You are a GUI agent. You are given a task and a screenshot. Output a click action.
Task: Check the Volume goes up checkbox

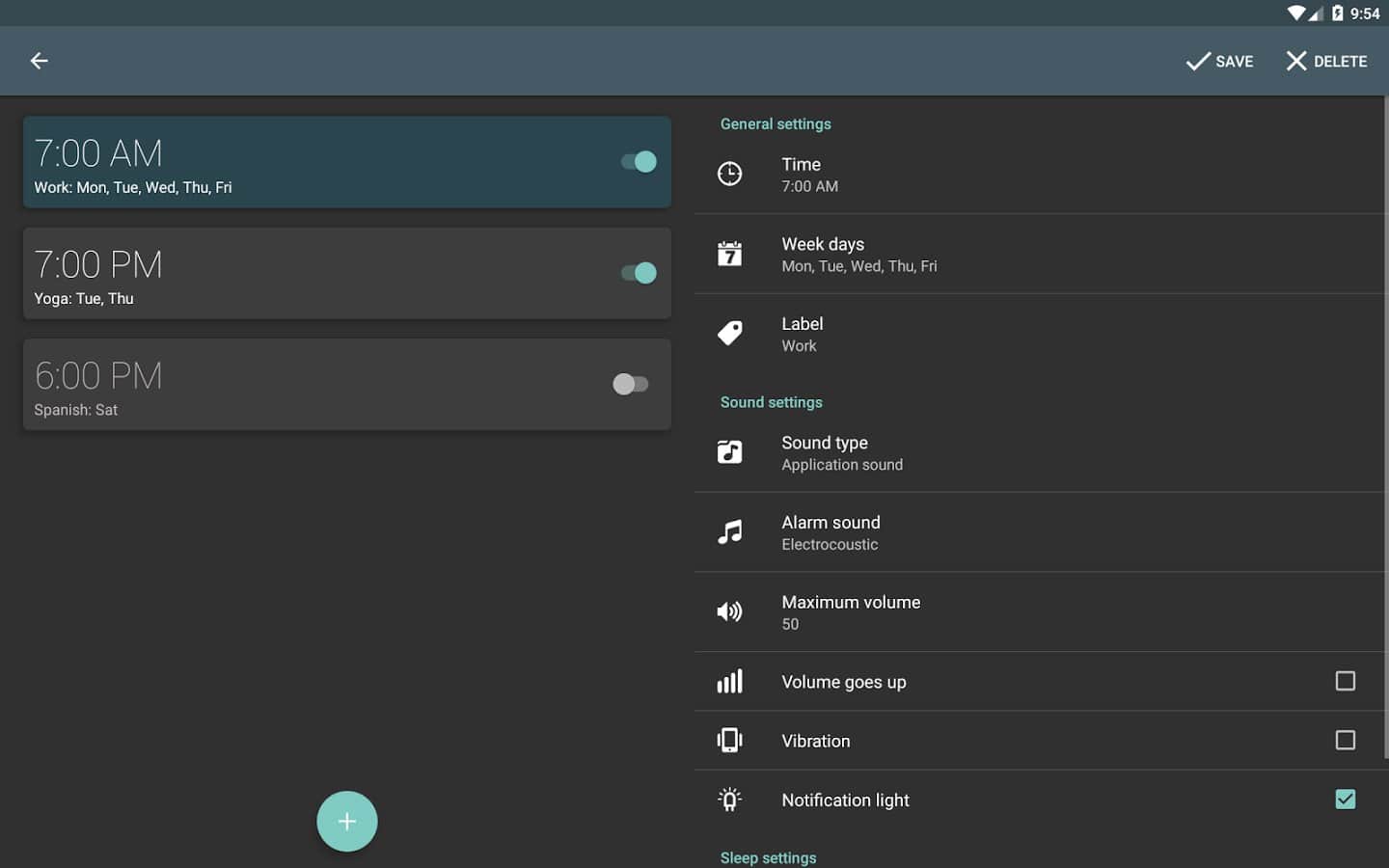pos(1345,681)
